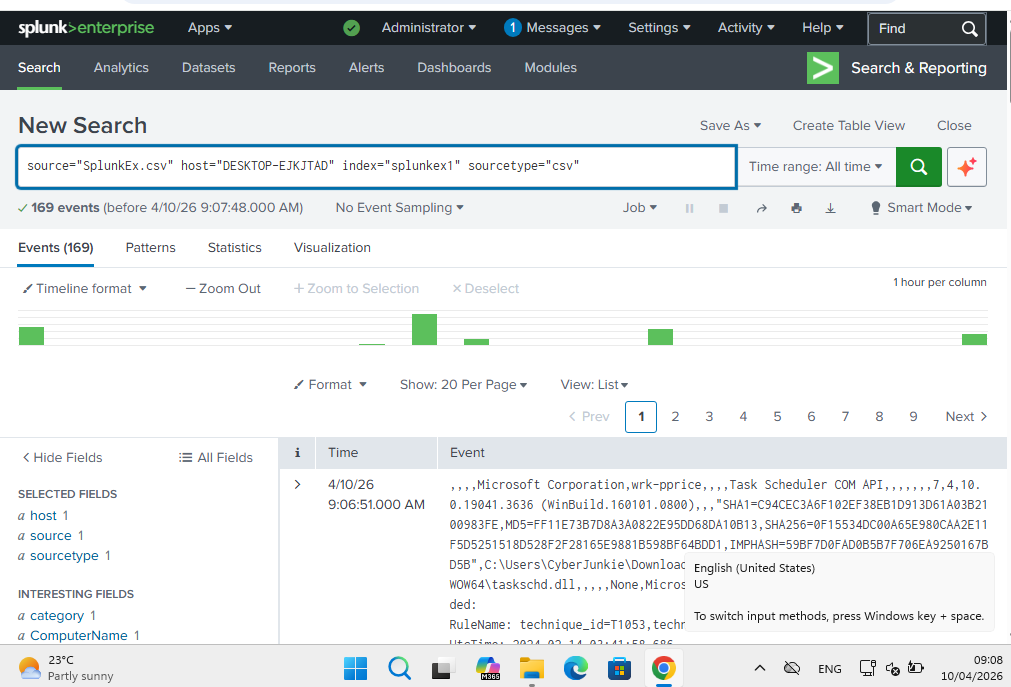Go to results page 2

[x=675, y=417]
